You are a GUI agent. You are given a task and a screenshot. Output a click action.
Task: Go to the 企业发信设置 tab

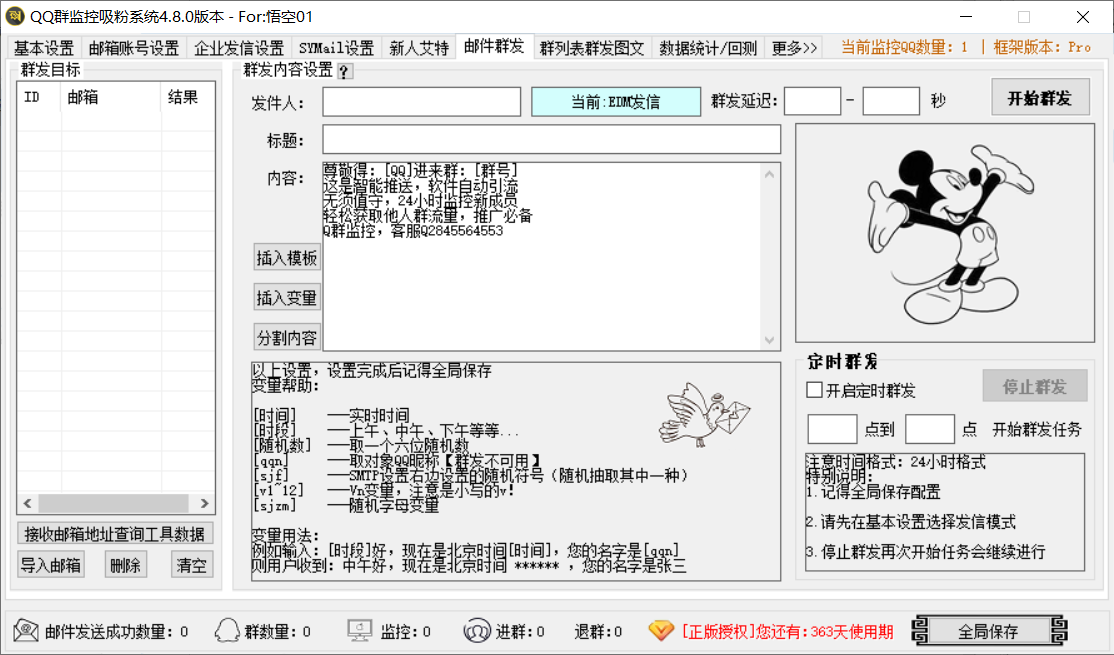(239, 48)
